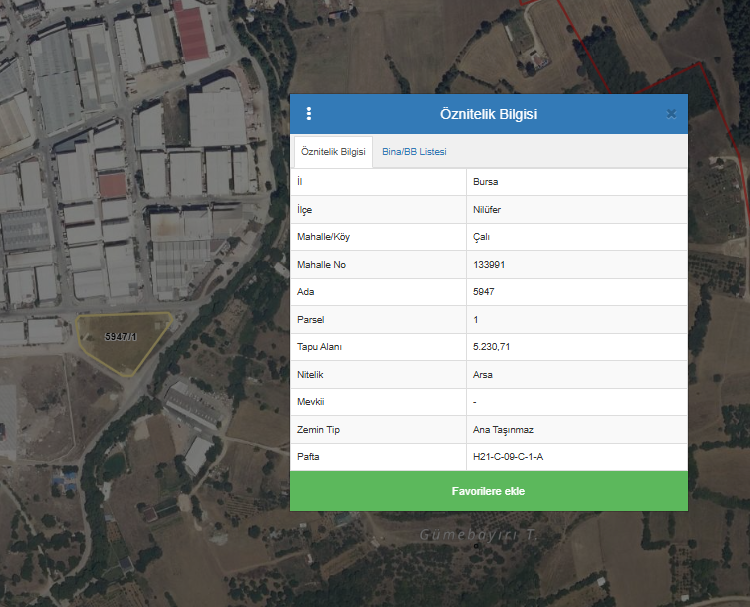Select the Ada value 5947 in table
The image size is (750, 607).
coord(484,292)
